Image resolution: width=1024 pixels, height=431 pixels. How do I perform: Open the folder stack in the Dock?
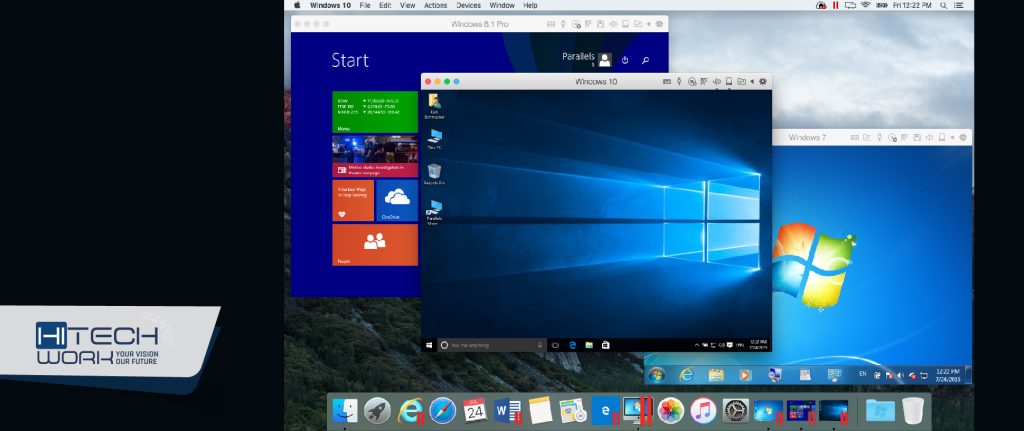point(880,410)
